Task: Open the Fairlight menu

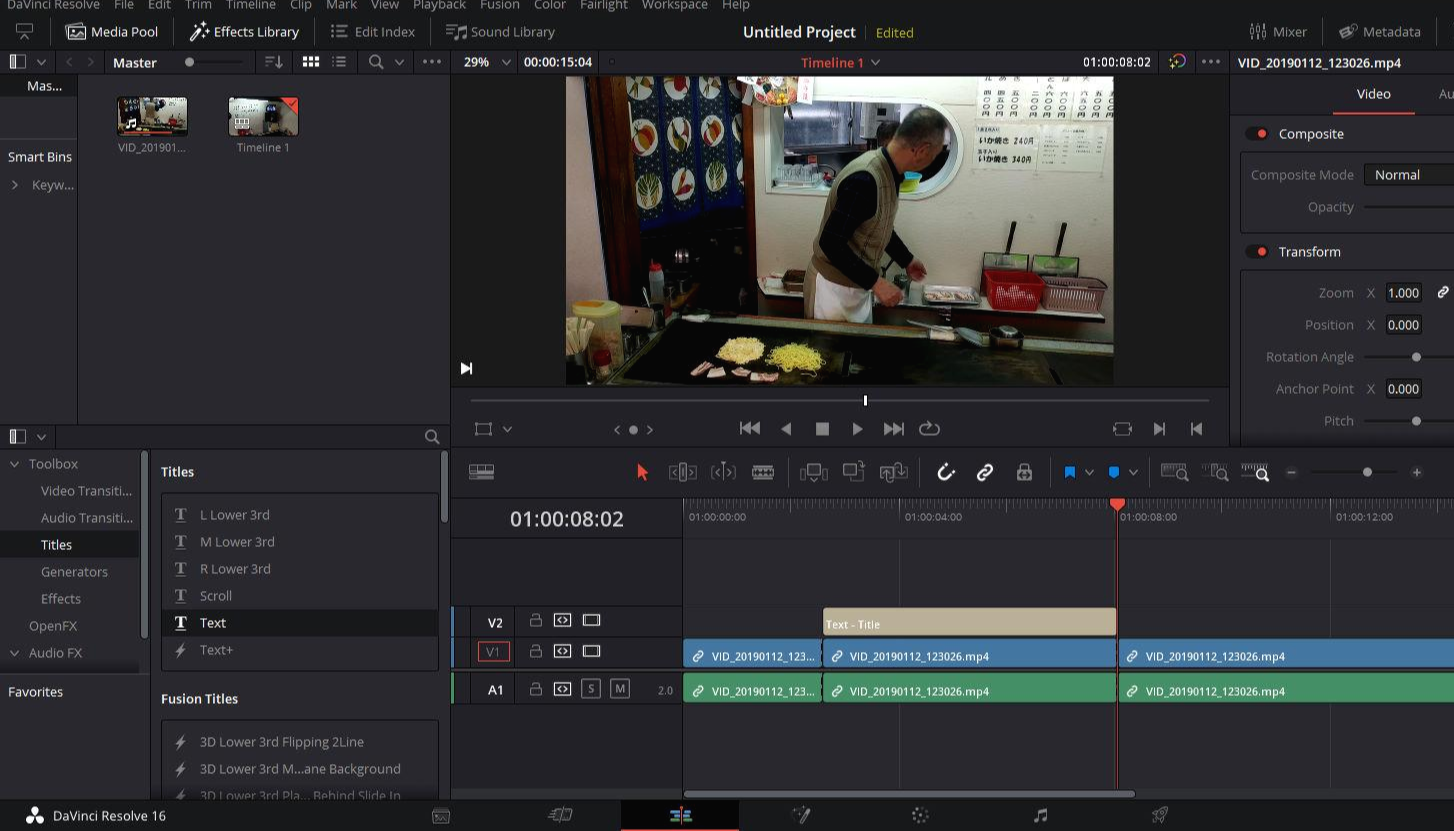Action: click(x=604, y=5)
